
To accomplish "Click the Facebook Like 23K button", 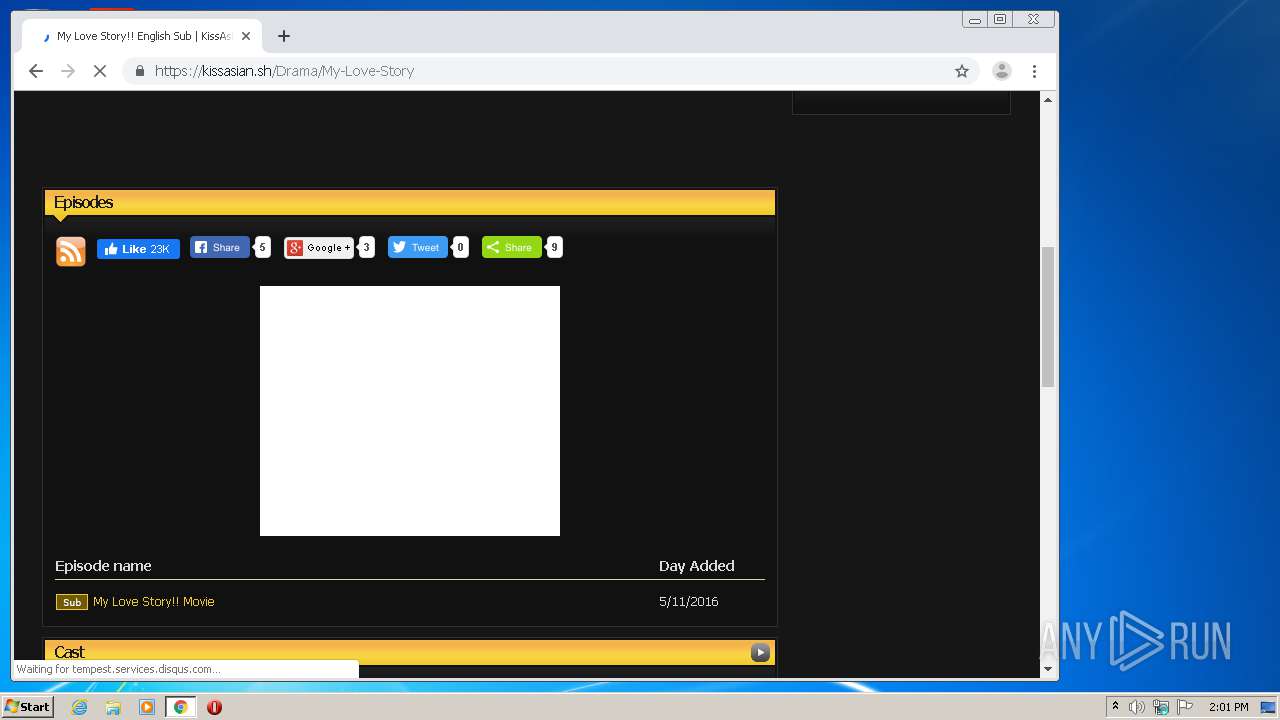I will coord(138,249).
